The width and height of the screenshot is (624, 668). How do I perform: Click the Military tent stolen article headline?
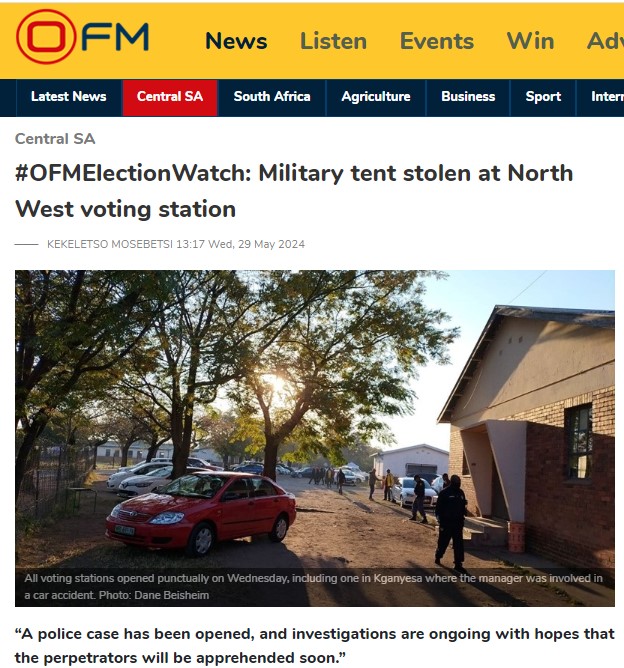(x=294, y=191)
